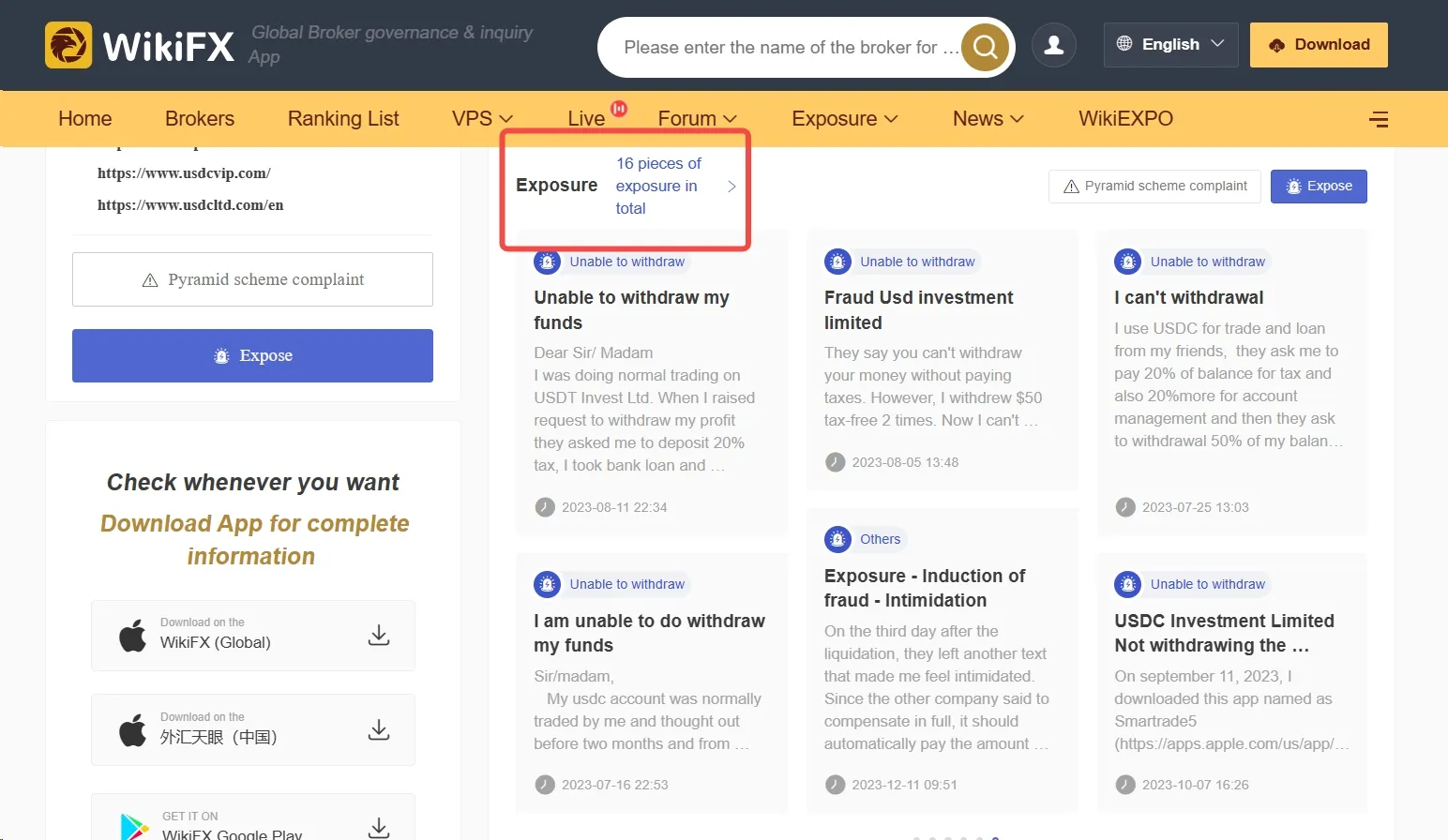Go to the Home tab
Viewport: 1448px width, 840px height.
click(85, 119)
